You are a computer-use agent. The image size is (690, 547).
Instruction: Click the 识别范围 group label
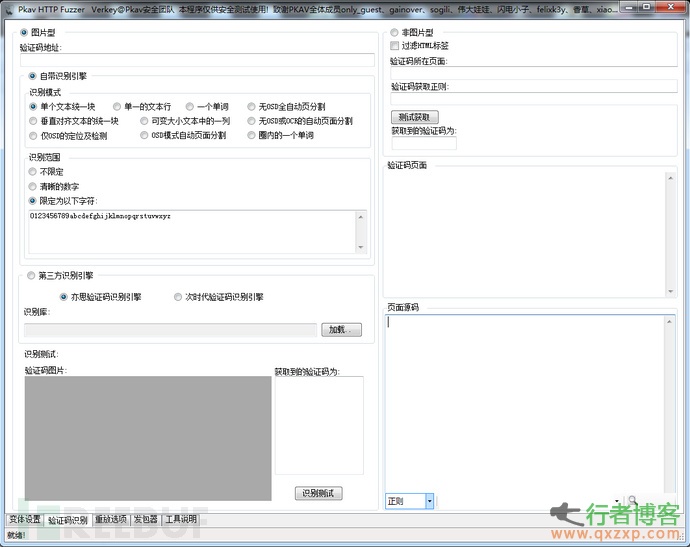(45, 157)
